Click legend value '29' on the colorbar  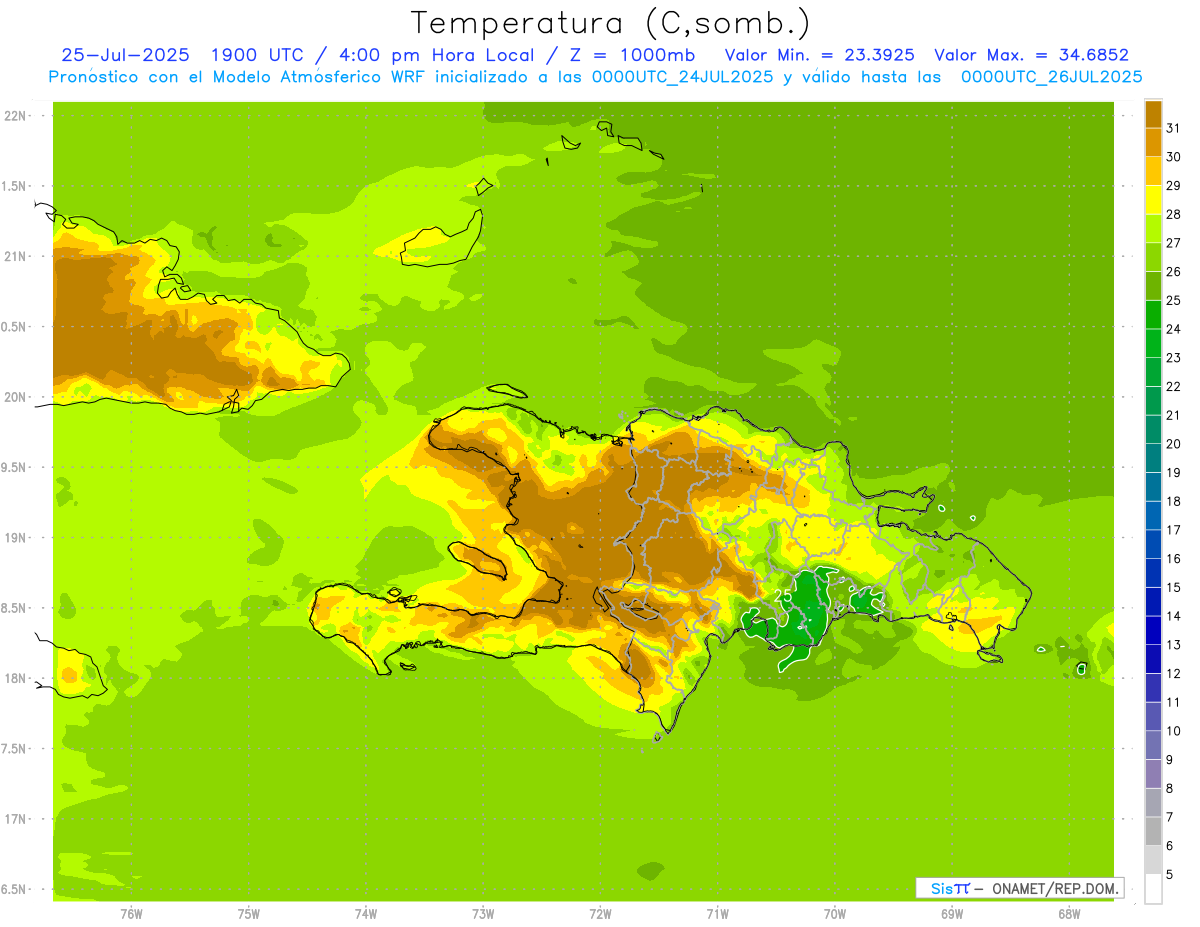pos(1174,185)
